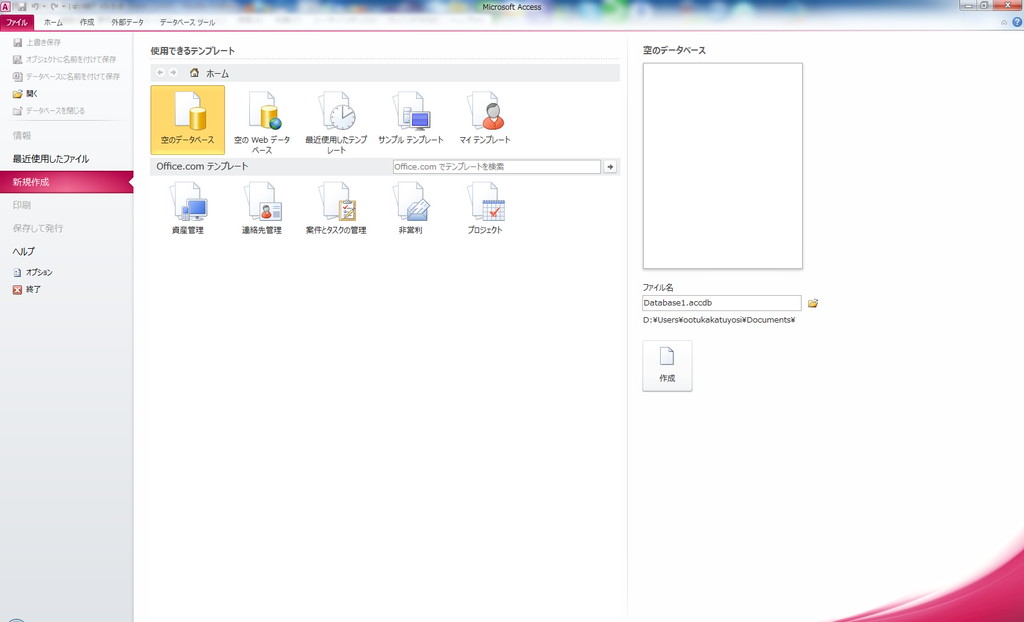Click the ファイル ribbon tab
This screenshot has height=622, width=1024.
[x=17, y=22]
